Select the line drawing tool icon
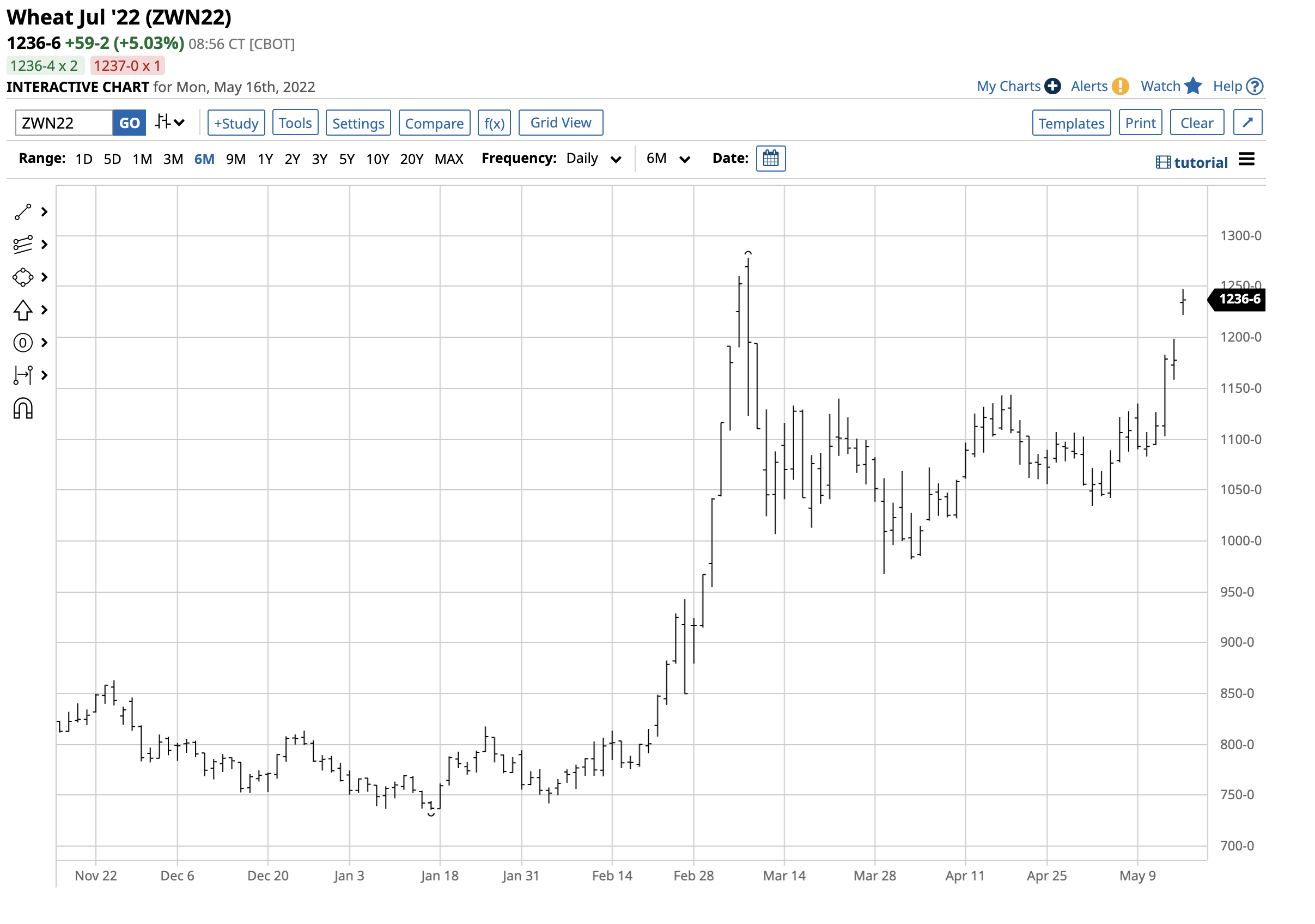 pyautogui.click(x=23, y=212)
